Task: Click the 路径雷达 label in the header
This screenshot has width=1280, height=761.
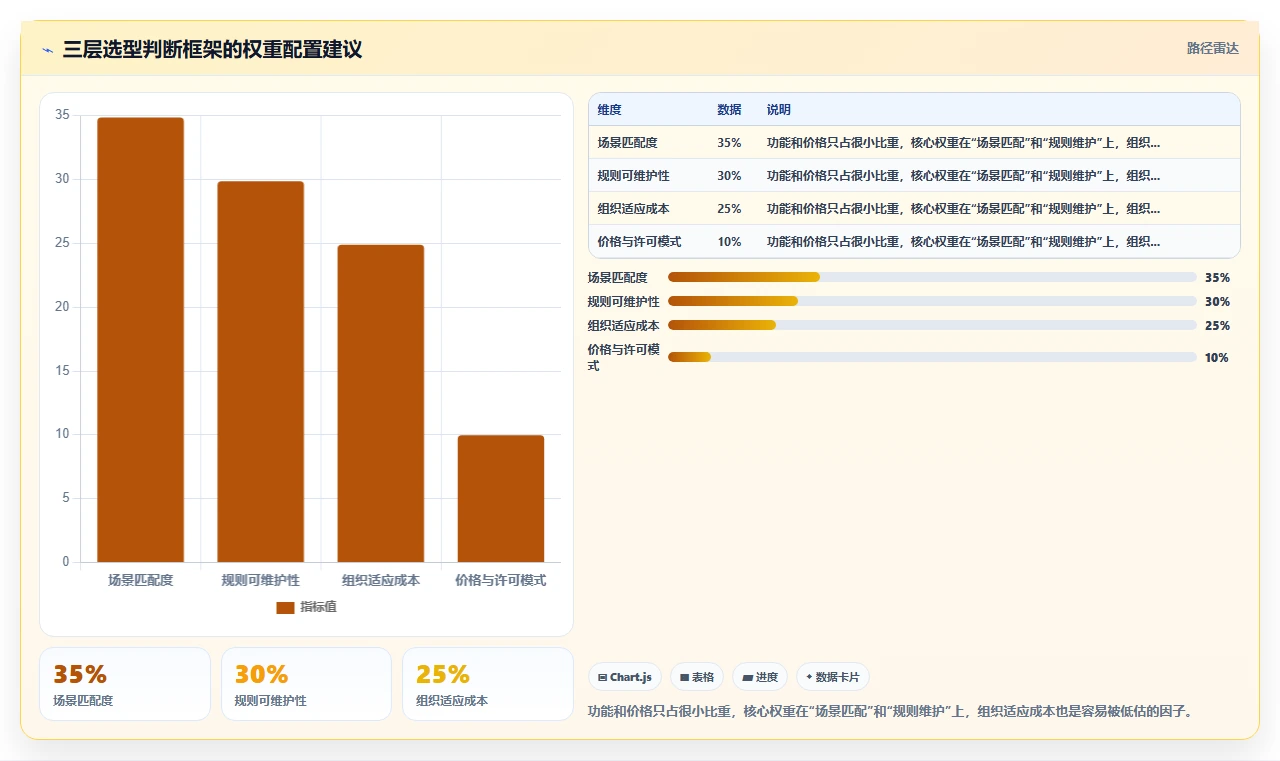Action: [x=1213, y=48]
